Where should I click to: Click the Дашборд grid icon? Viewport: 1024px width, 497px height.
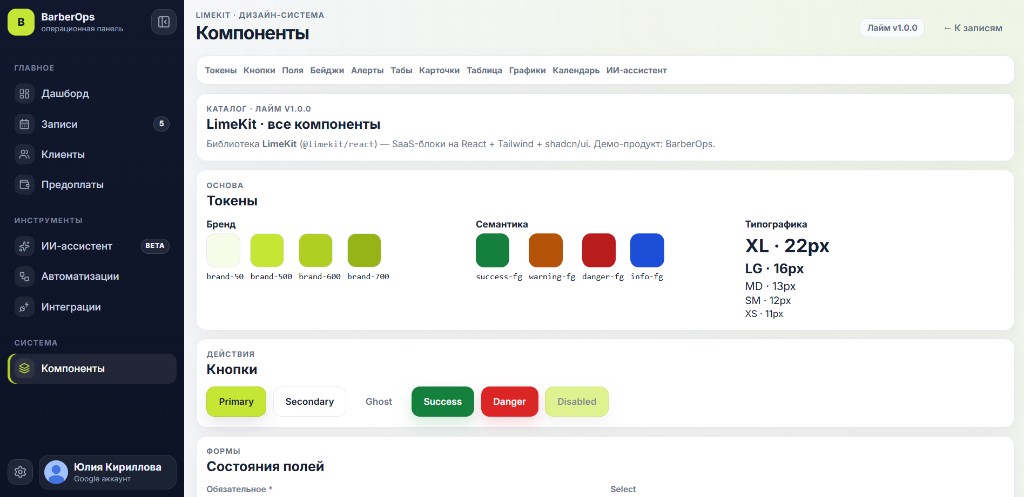pyautogui.click(x=24, y=93)
